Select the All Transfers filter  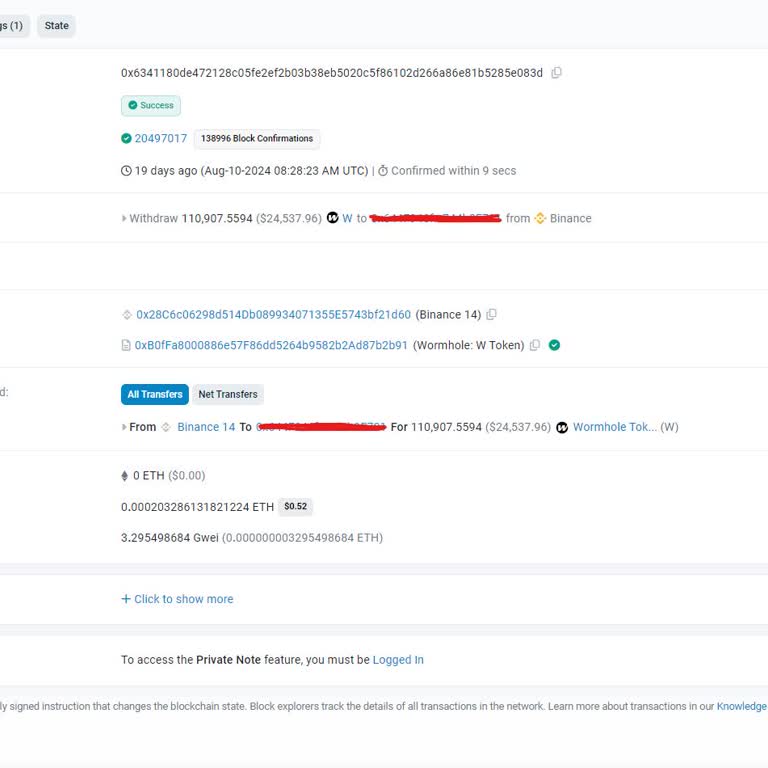(x=155, y=395)
